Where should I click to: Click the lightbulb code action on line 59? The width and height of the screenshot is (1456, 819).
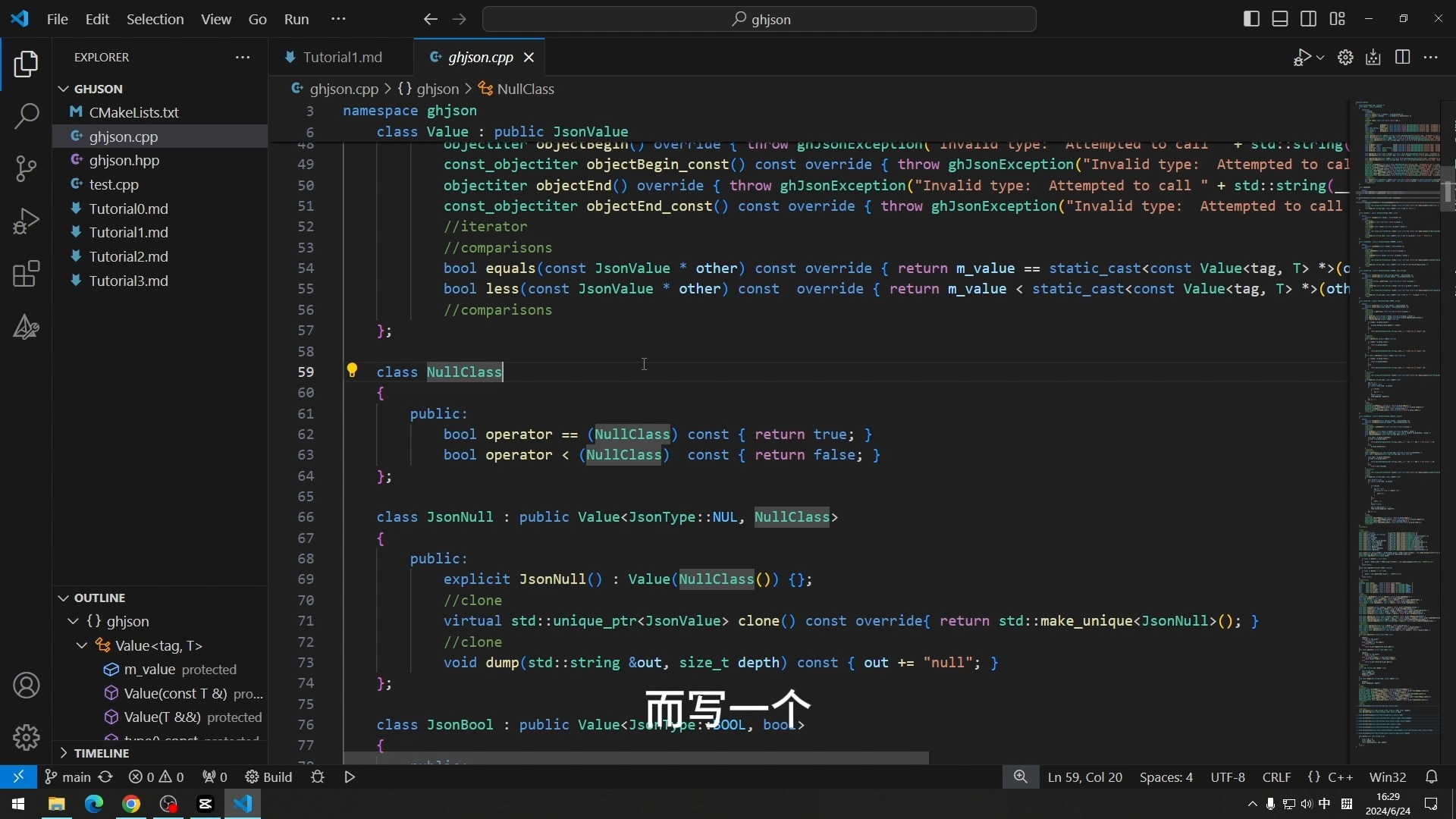352,371
